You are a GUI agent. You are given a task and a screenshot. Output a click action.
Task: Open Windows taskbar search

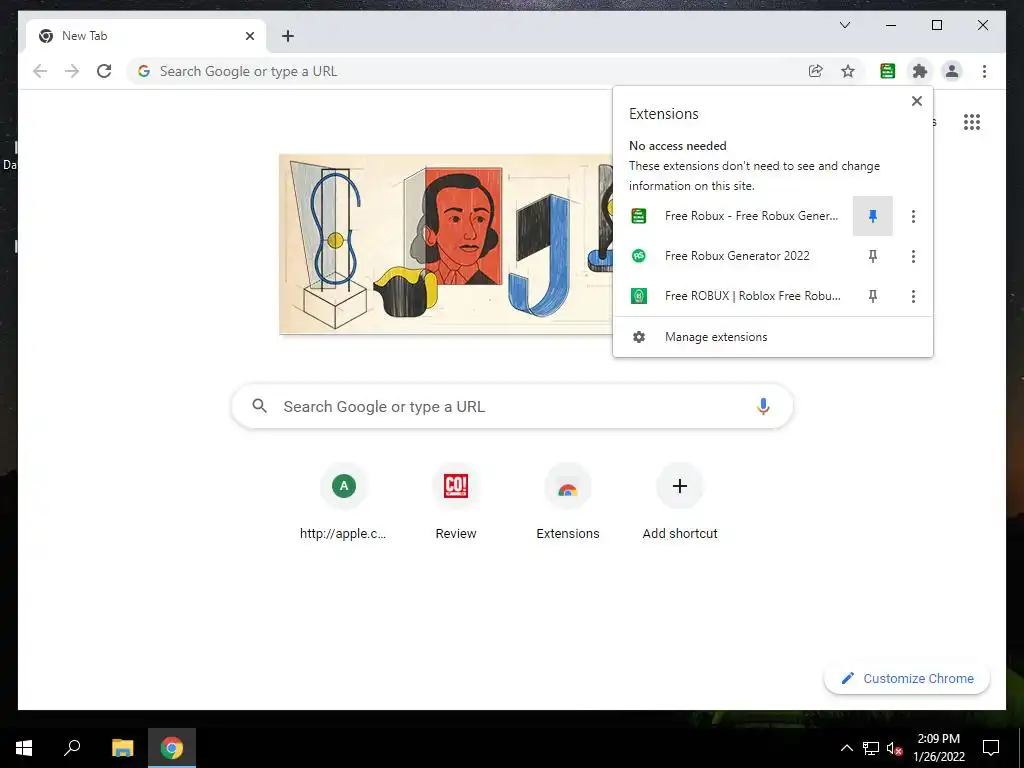(x=72, y=748)
